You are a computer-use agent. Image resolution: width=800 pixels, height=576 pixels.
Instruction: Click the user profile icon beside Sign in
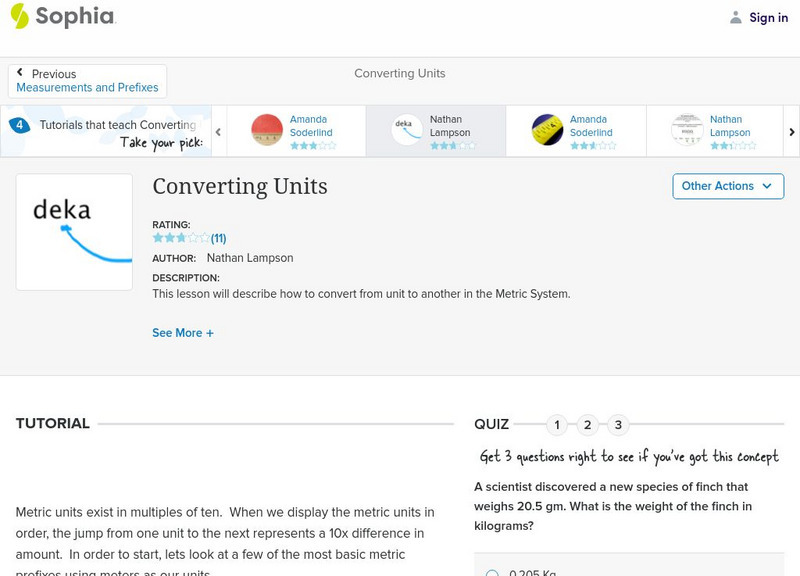point(736,17)
